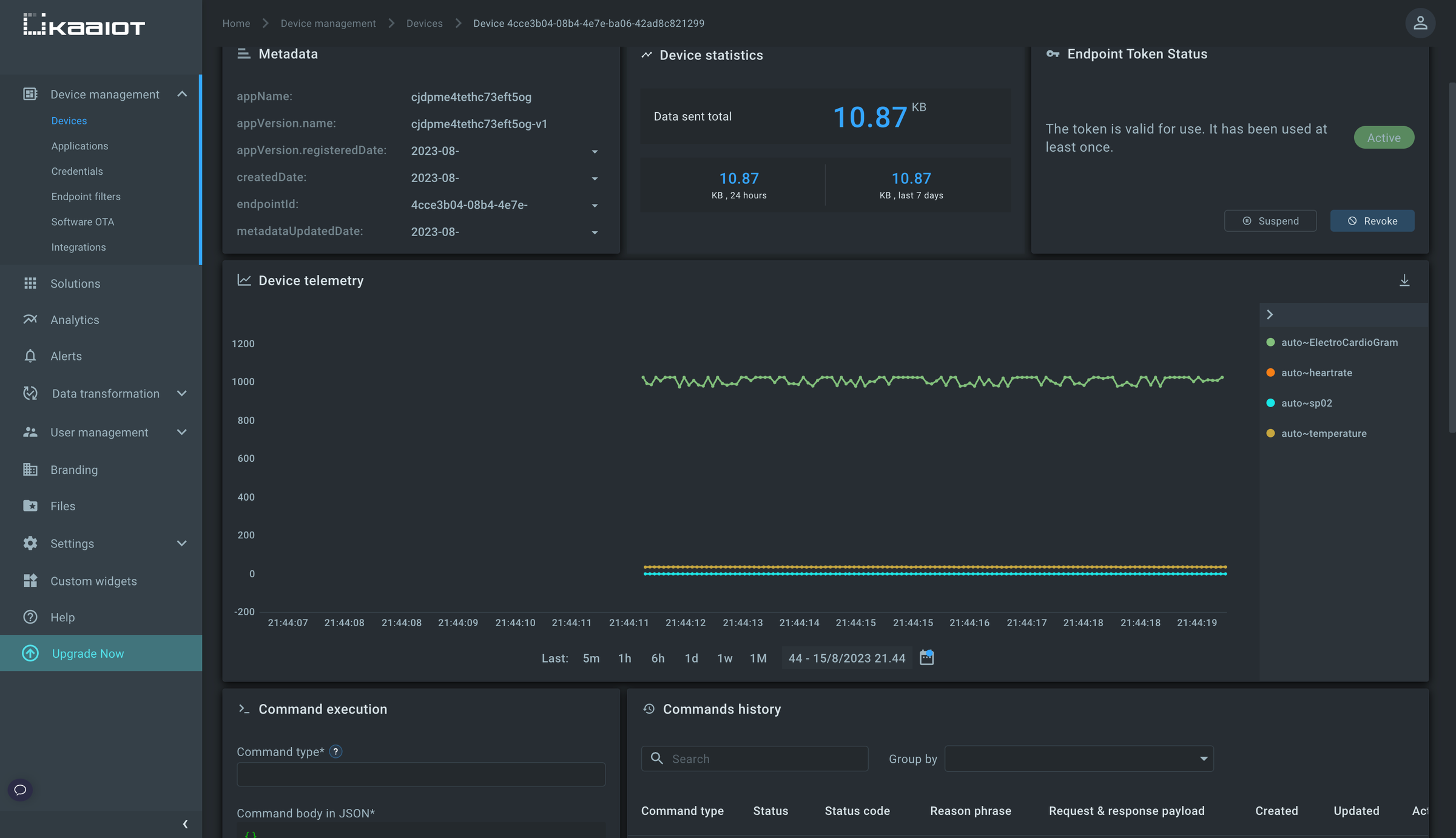Click the Command execution terminal icon

(244, 709)
